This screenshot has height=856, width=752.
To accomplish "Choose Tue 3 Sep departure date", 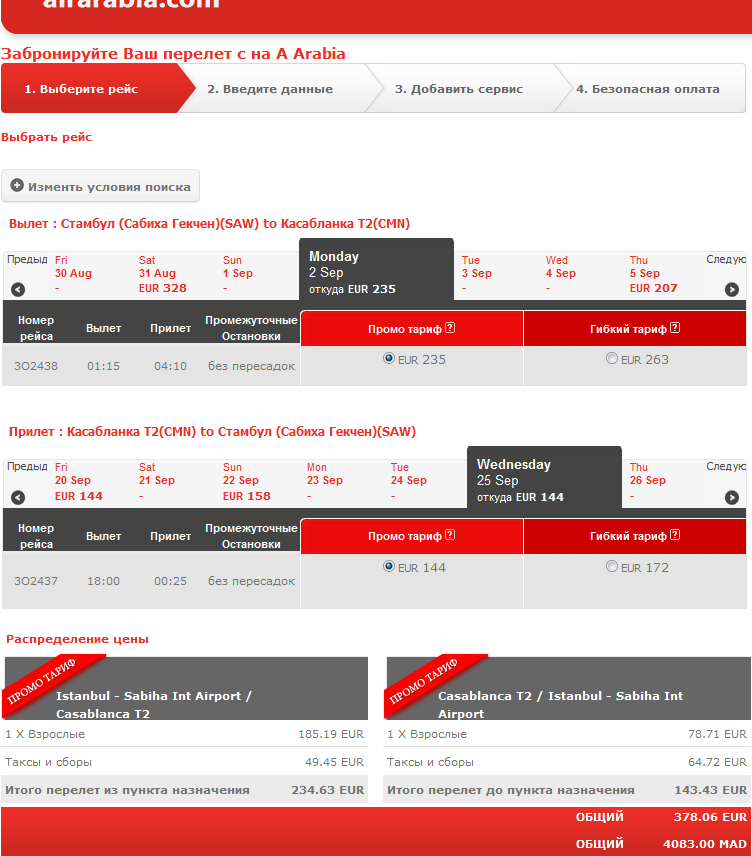I will 477,274.
